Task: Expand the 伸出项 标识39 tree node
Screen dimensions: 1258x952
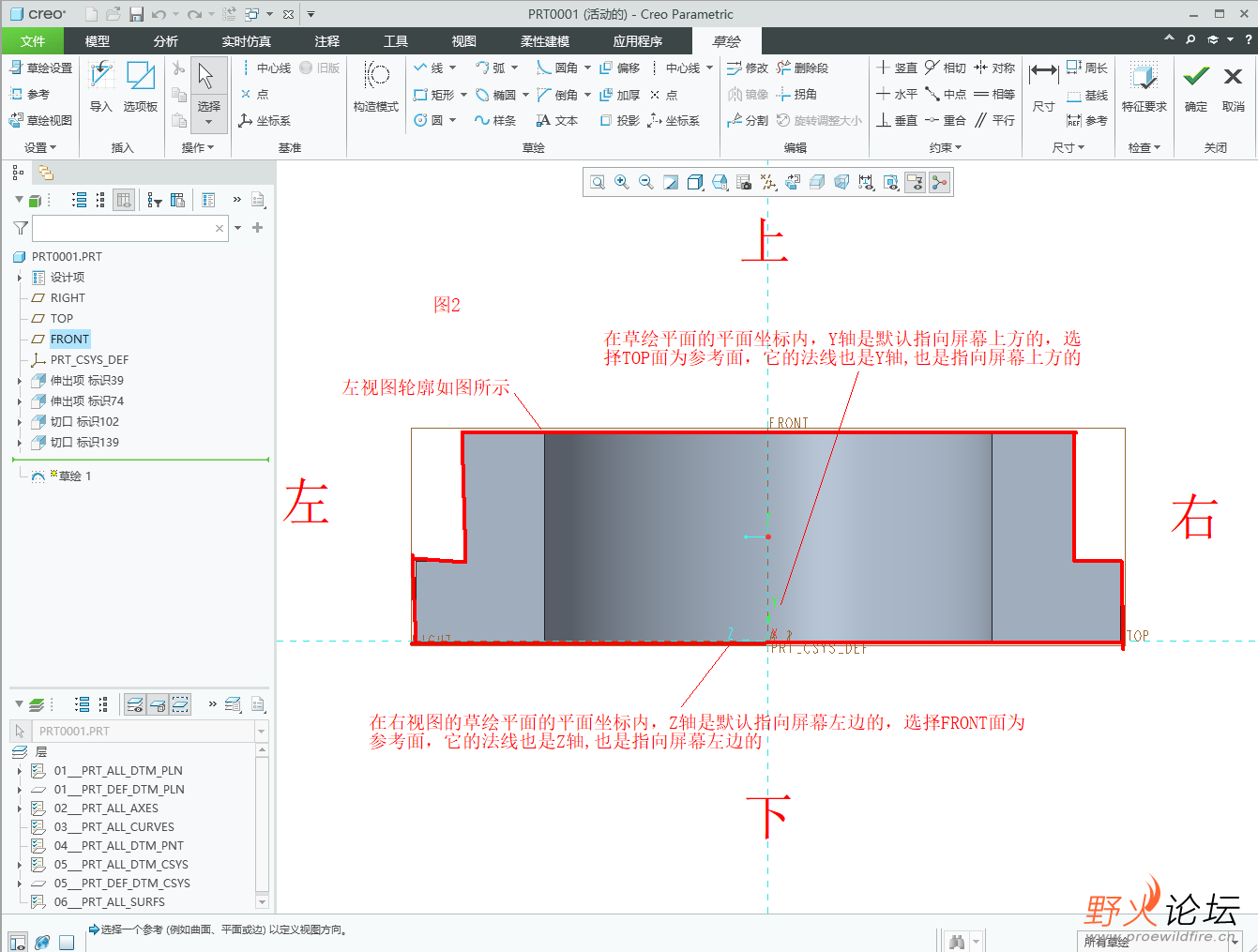Action: click(20, 380)
